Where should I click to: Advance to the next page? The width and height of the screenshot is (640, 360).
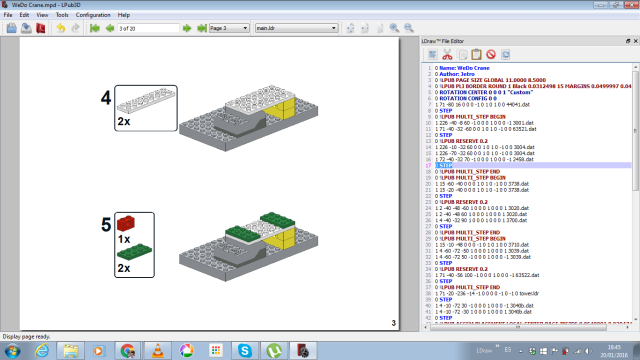(x=187, y=28)
